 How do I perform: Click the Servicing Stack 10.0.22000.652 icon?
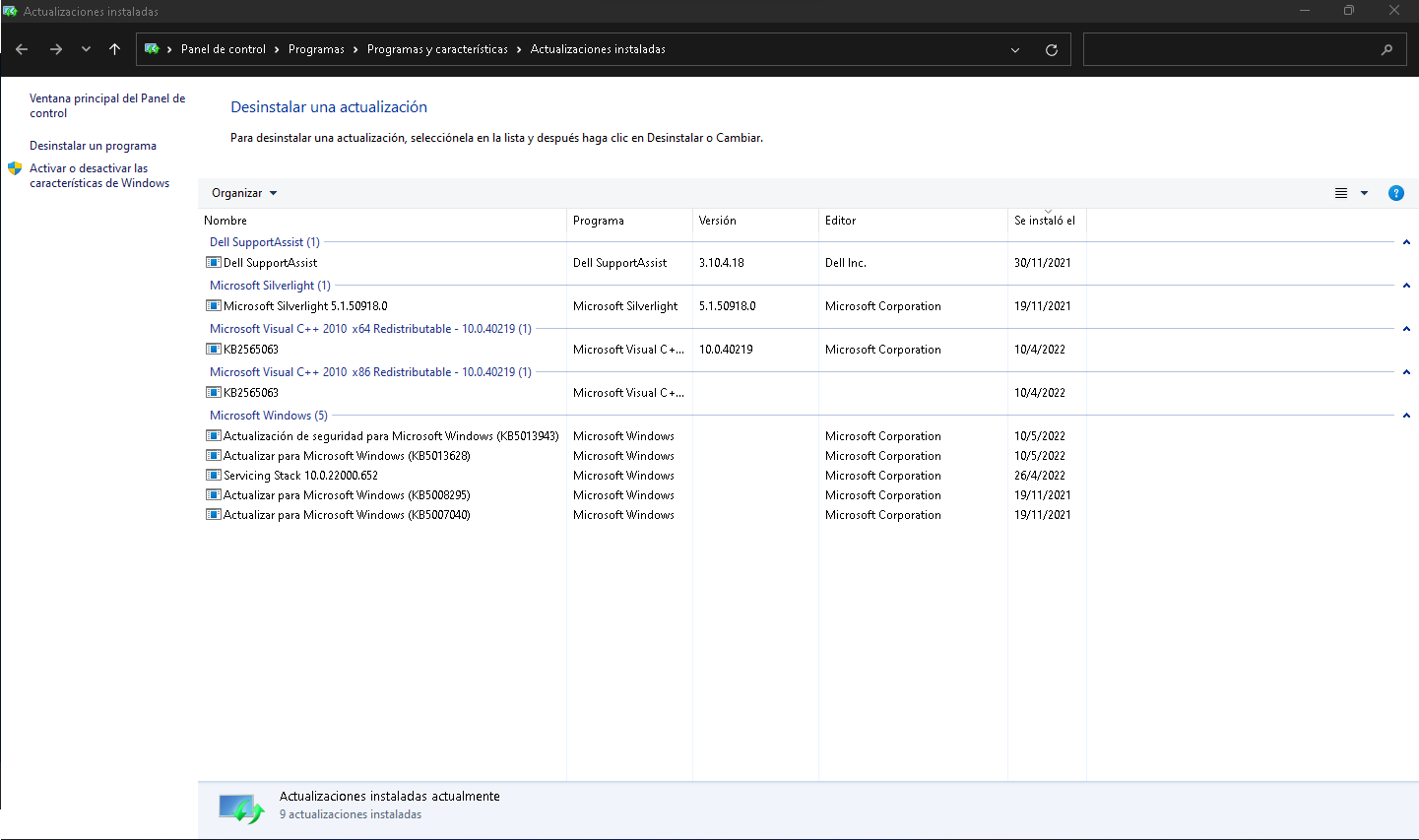(x=213, y=476)
